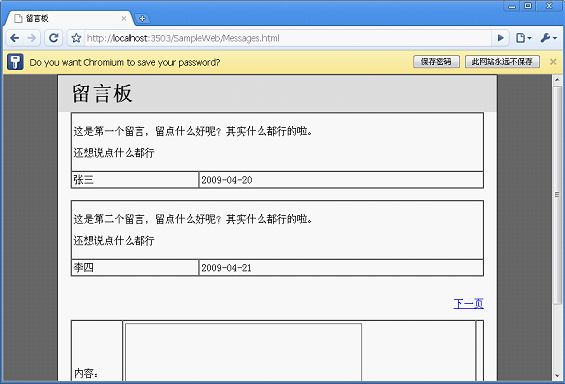The width and height of the screenshot is (565, 384).
Task: Click author name 张三
Action: tap(84, 179)
